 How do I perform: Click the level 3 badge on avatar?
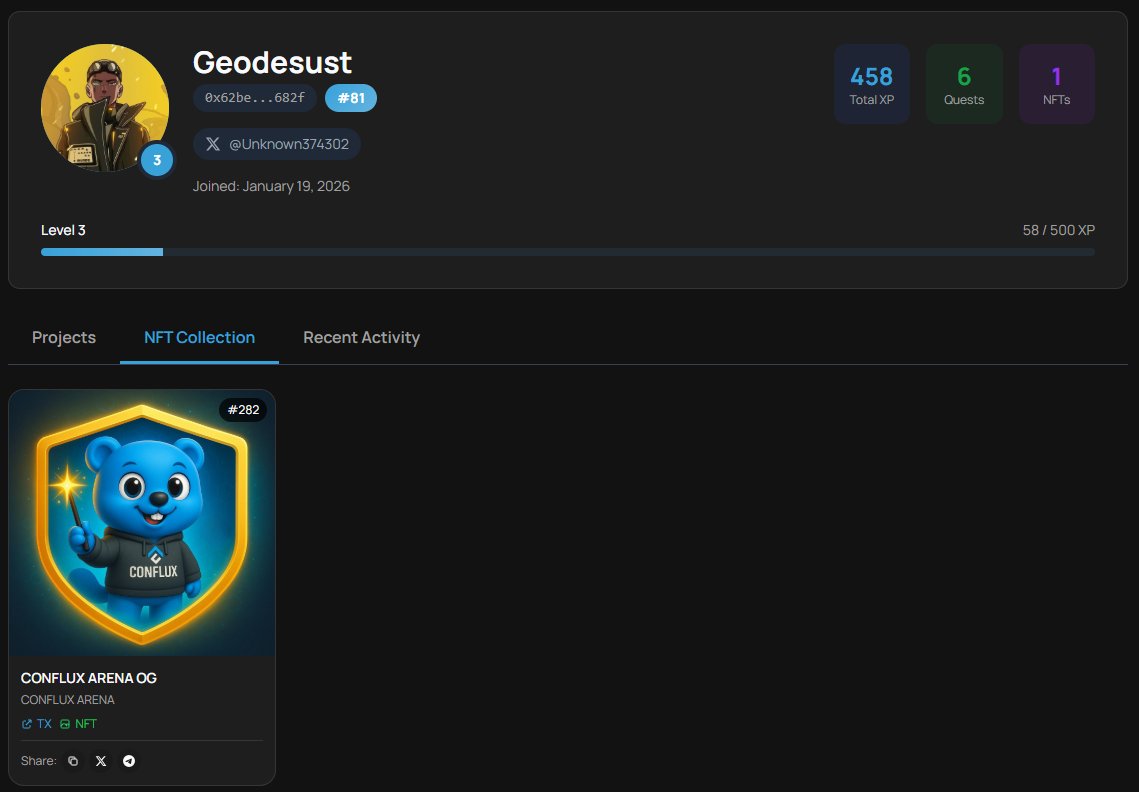(157, 160)
